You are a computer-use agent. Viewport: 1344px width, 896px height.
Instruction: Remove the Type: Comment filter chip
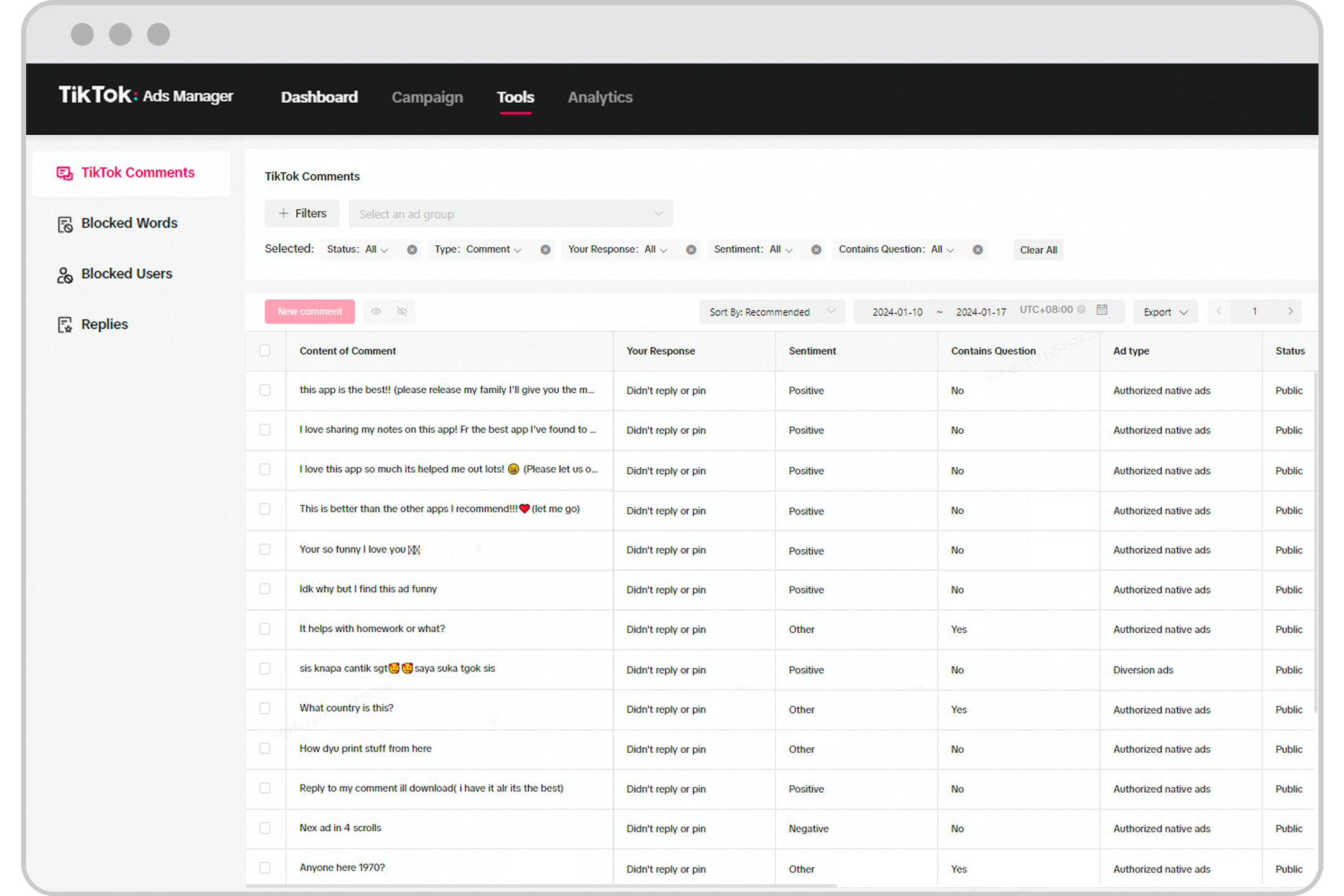click(545, 250)
